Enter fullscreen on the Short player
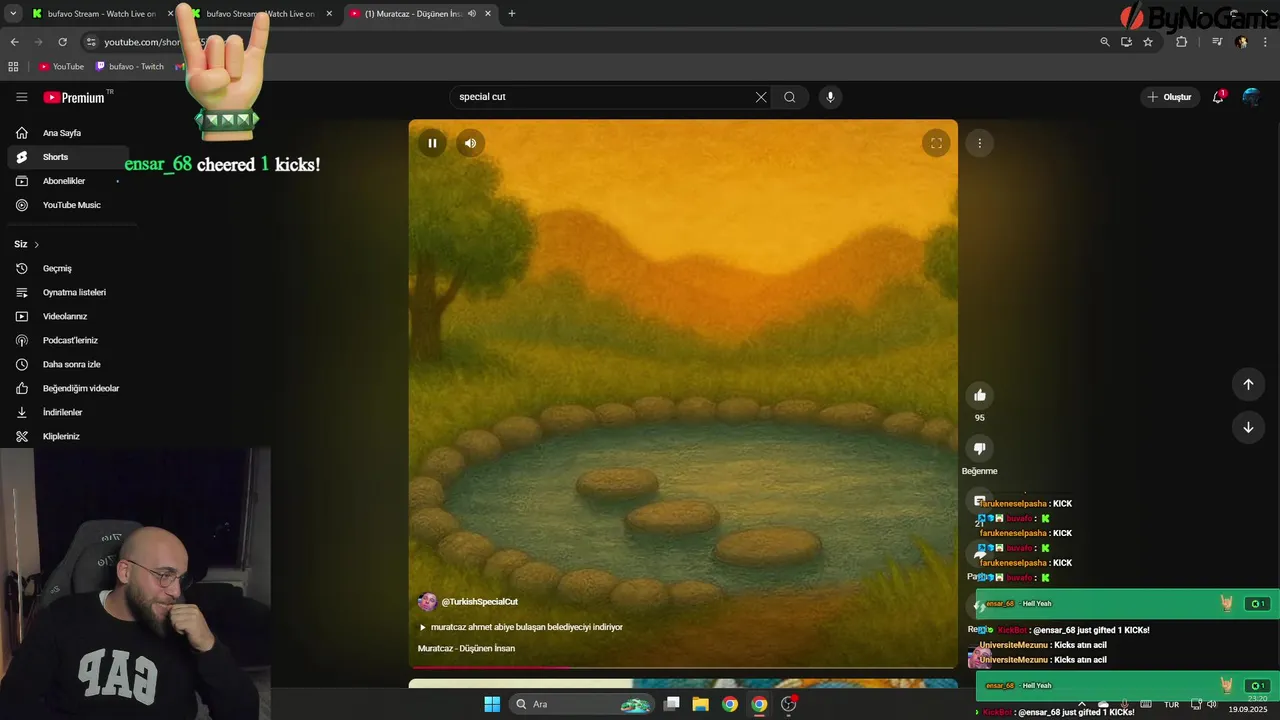The width and height of the screenshot is (1280, 720). click(936, 143)
